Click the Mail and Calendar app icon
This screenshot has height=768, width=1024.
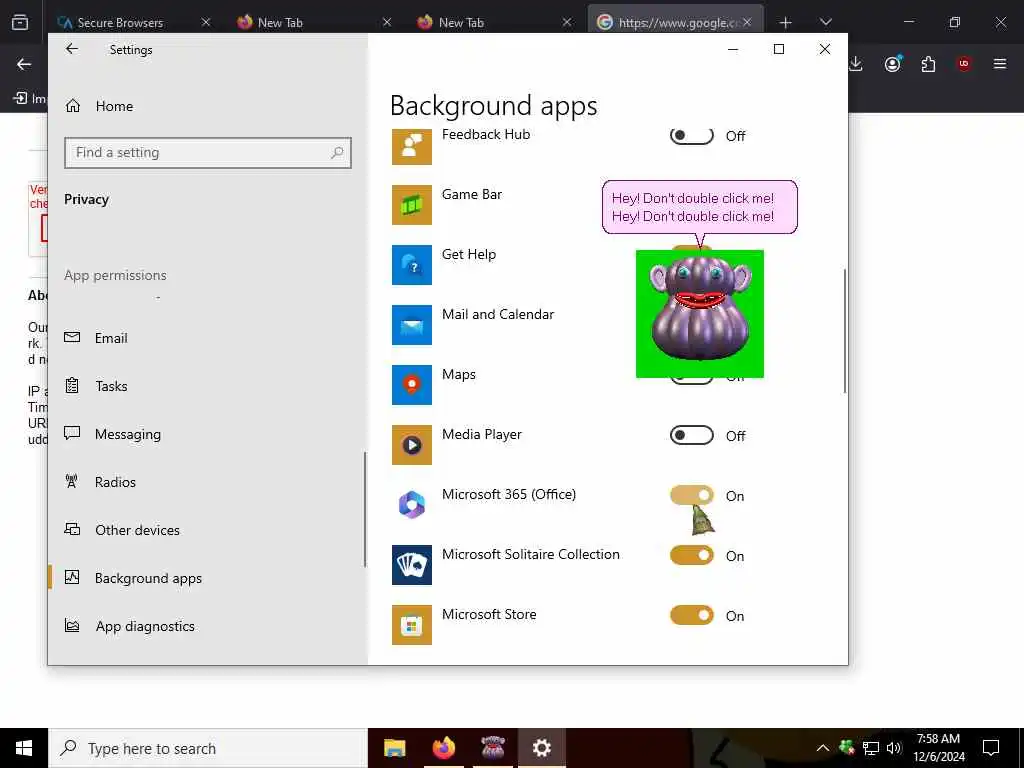click(411, 325)
